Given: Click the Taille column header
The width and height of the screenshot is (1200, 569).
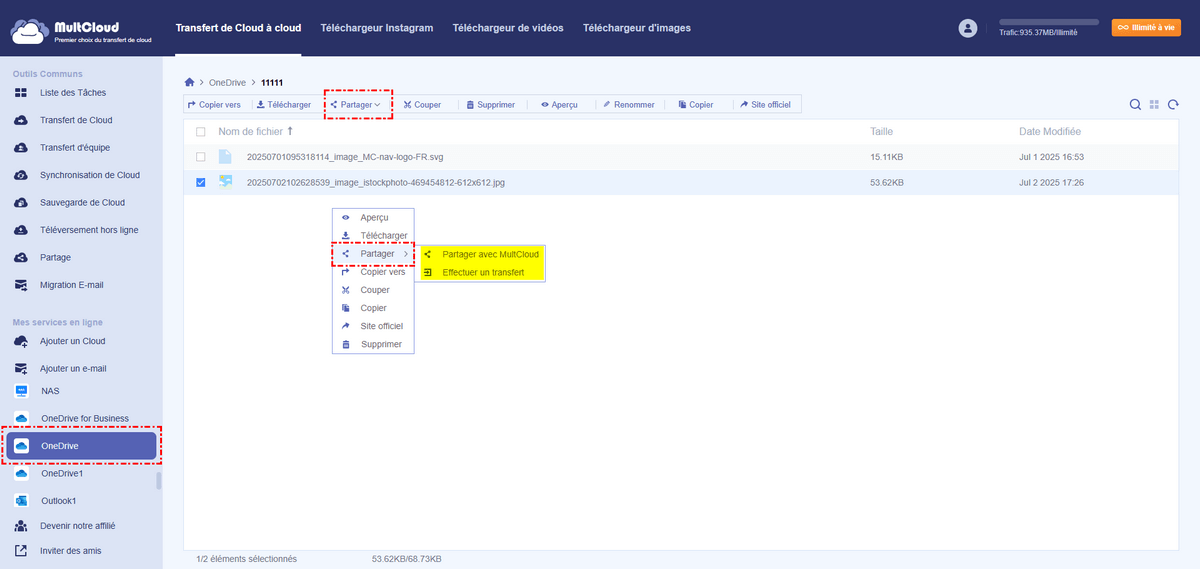Looking at the screenshot, I should coord(882,131).
